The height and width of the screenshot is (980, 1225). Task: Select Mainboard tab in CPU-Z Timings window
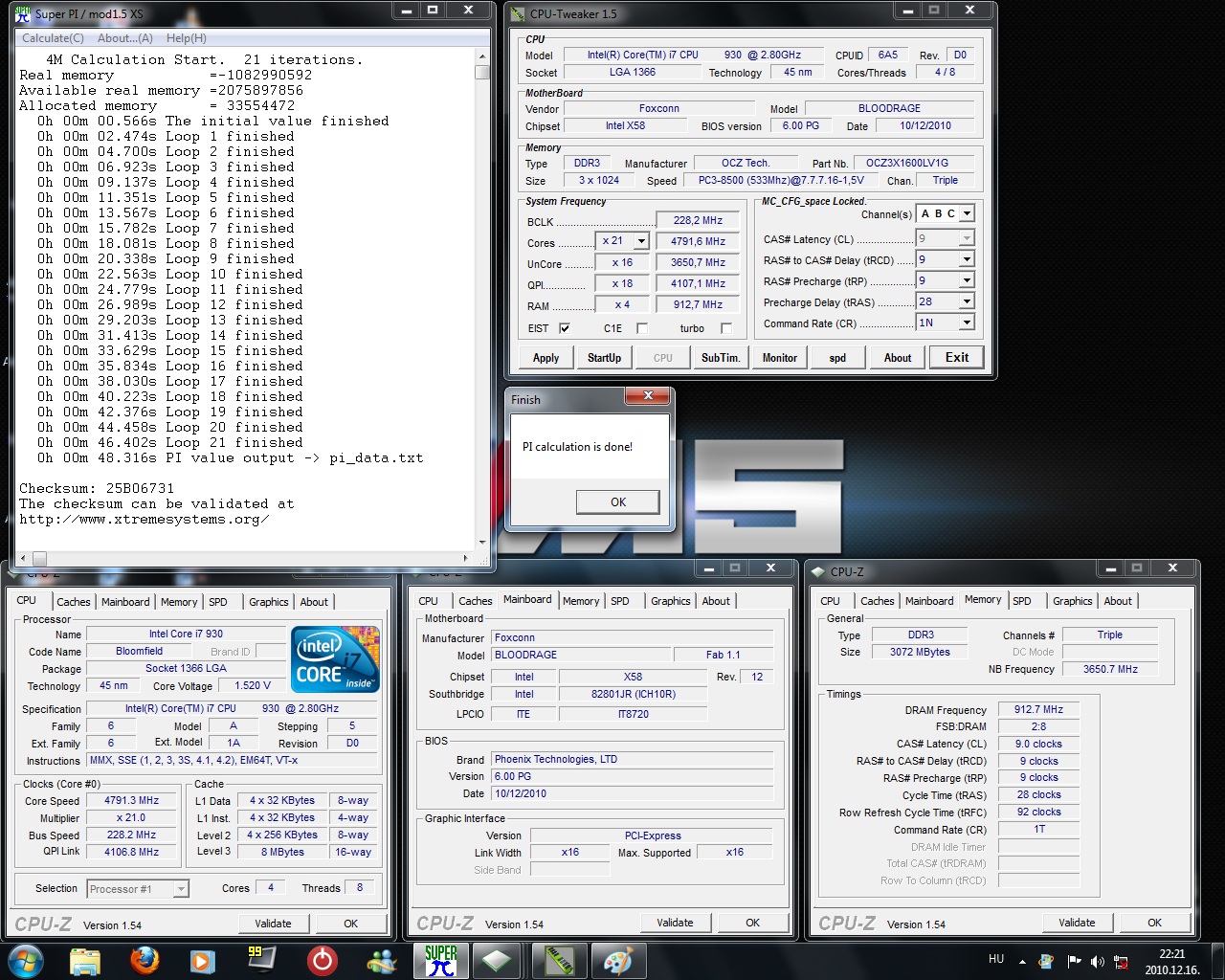point(929,601)
